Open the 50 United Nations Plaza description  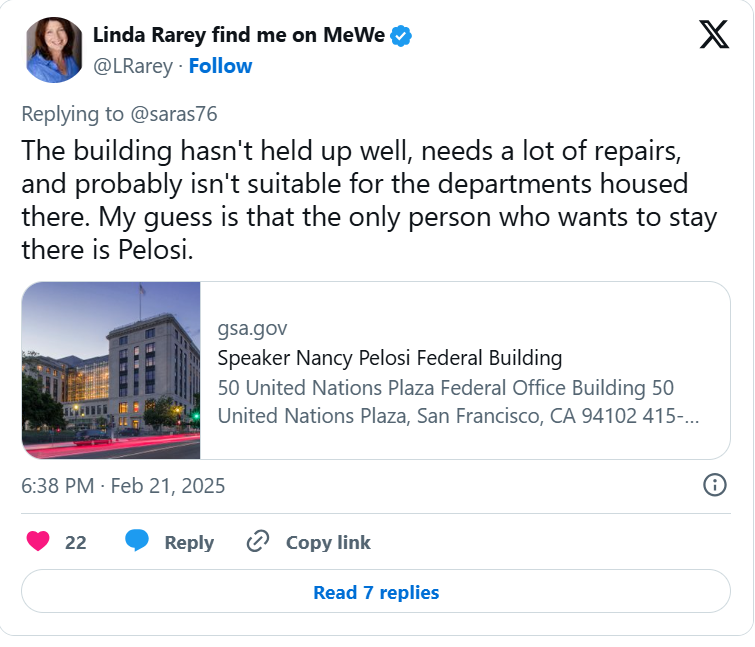458,402
